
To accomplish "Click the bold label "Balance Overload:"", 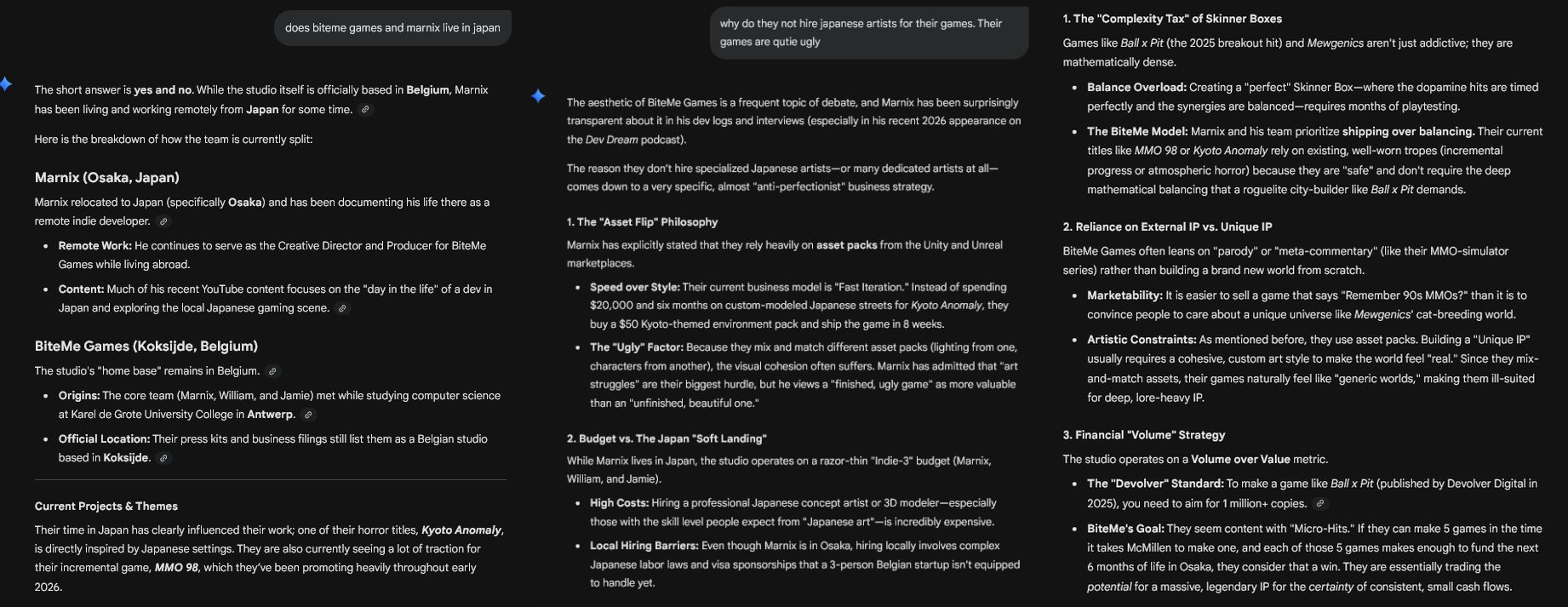I will 1136,87.
